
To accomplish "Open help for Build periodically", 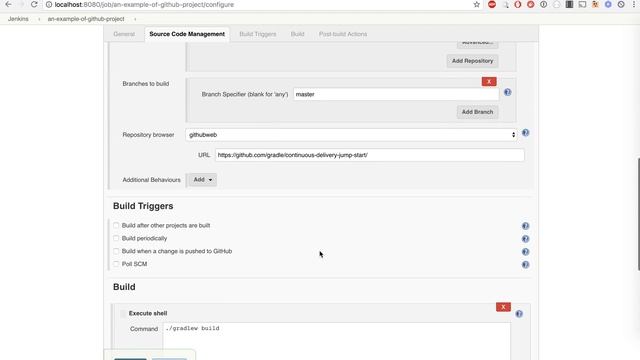I will (525, 239).
